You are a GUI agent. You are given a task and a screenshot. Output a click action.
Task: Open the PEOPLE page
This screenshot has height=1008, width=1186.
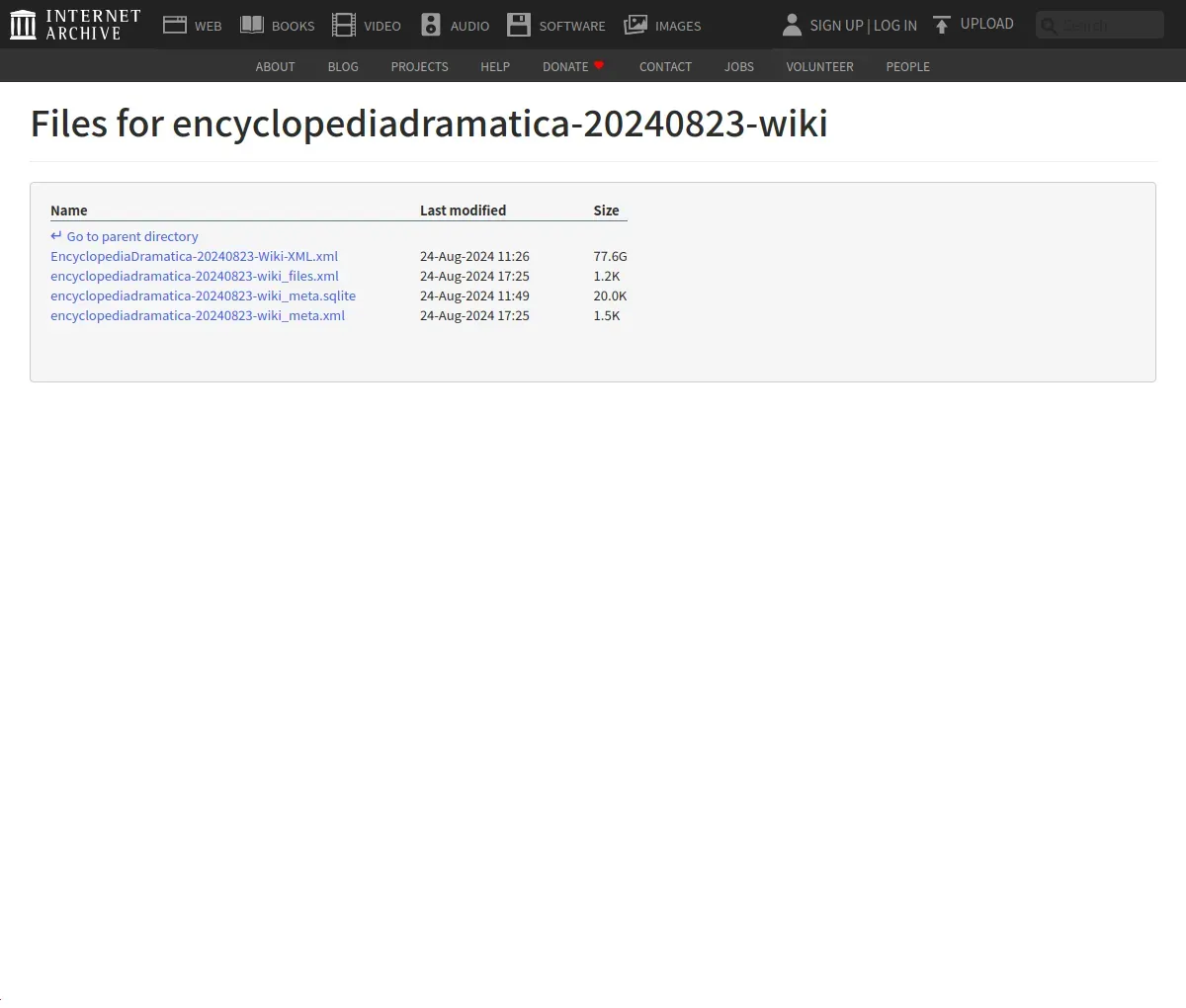pos(907,67)
